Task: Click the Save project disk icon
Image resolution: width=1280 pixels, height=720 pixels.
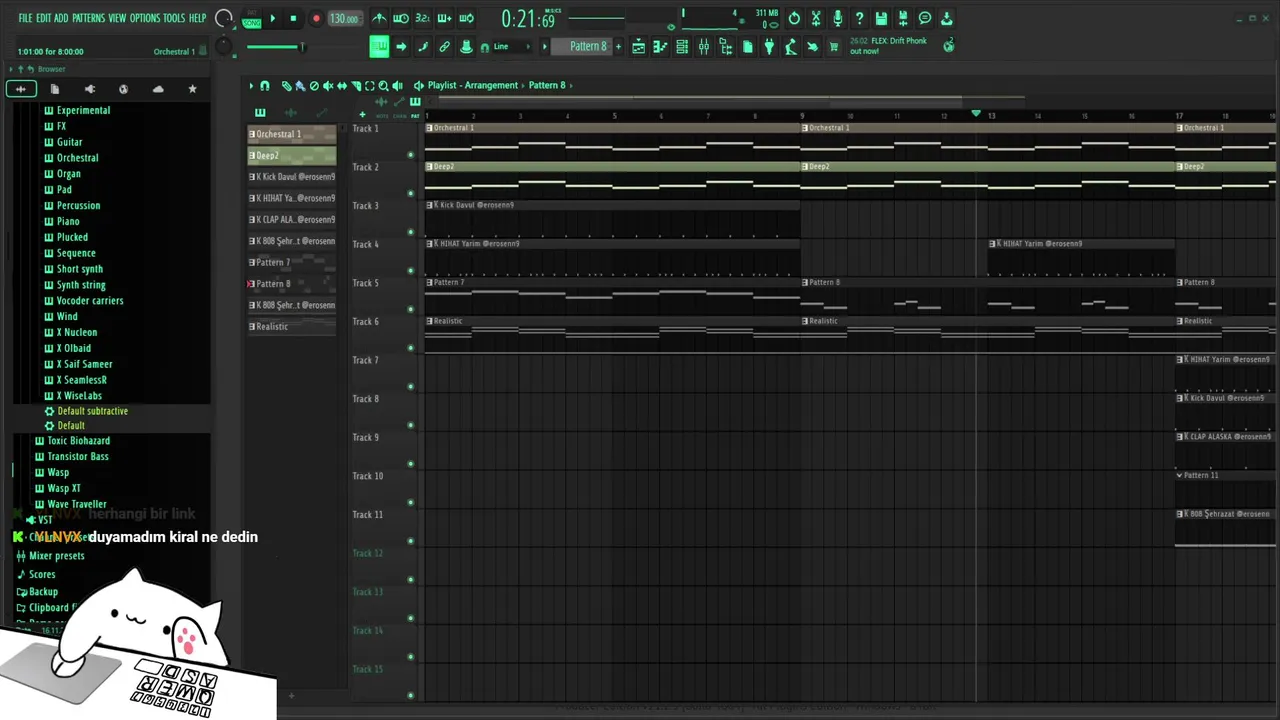Action: 881,18
